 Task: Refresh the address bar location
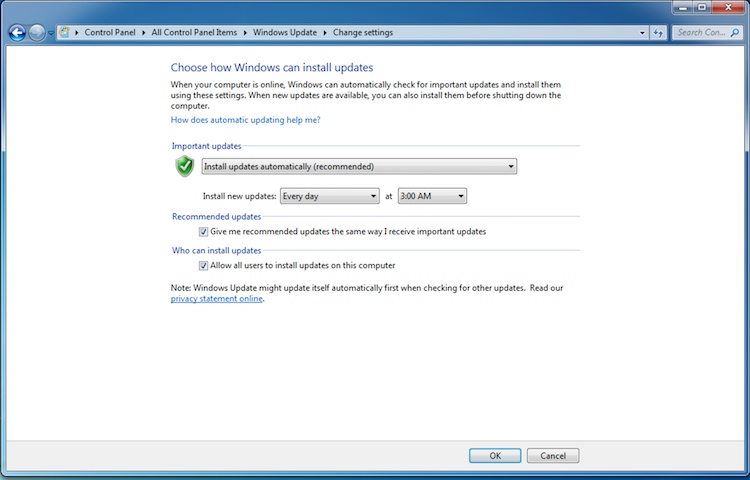[x=658, y=33]
